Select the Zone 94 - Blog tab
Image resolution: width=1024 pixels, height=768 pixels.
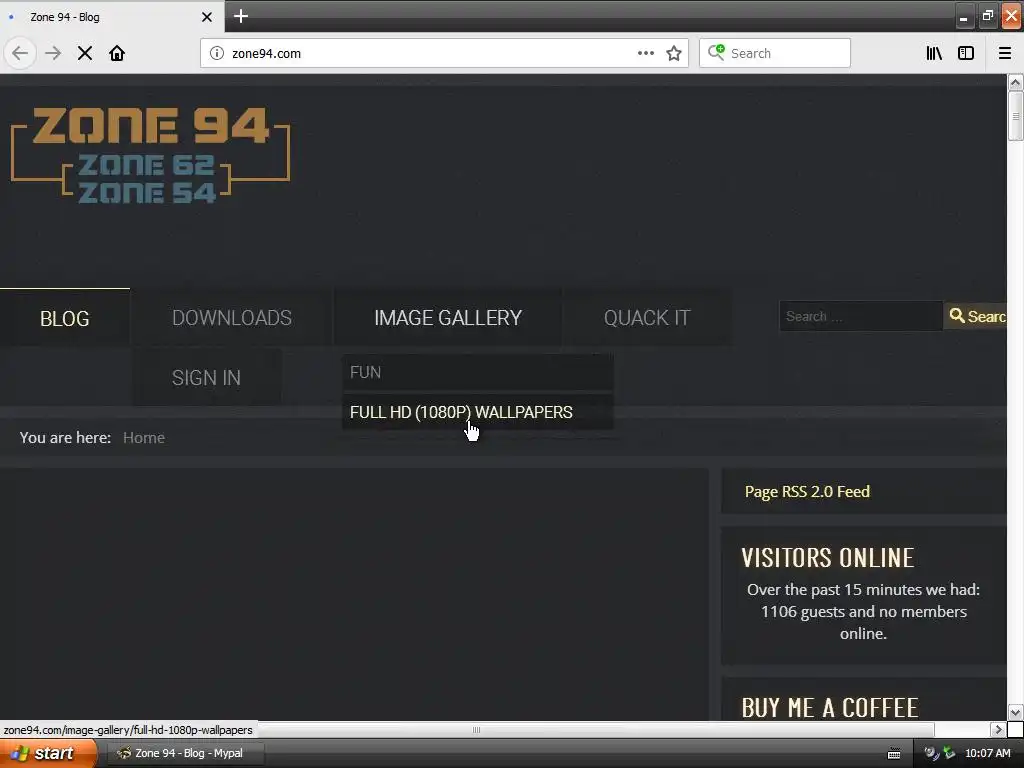point(111,17)
